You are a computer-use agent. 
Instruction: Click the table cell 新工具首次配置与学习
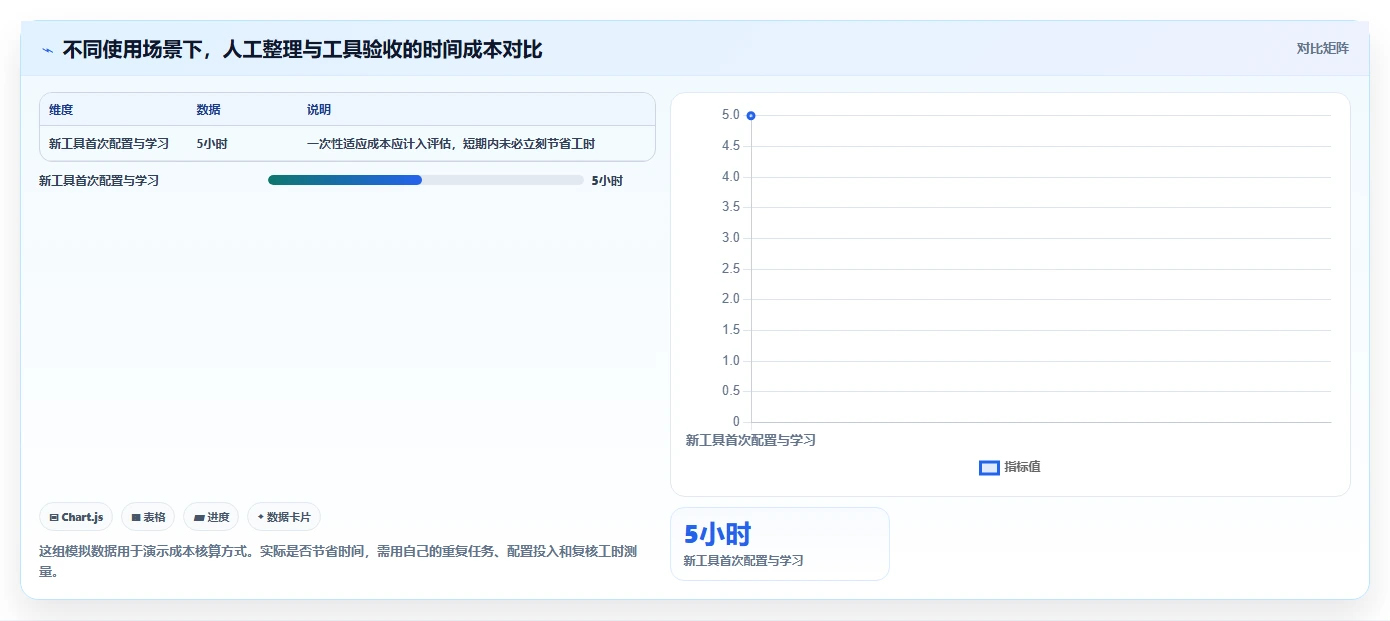pos(109,144)
